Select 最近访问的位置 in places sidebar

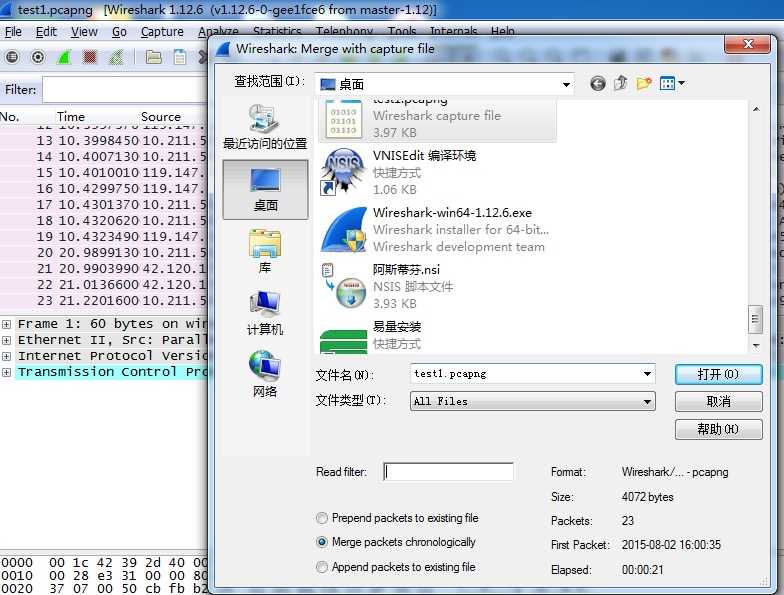265,126
